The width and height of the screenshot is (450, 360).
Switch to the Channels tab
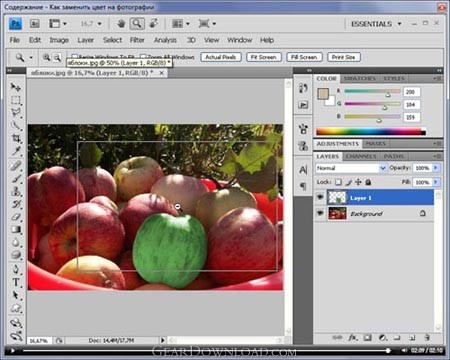[x=361, y=156]
